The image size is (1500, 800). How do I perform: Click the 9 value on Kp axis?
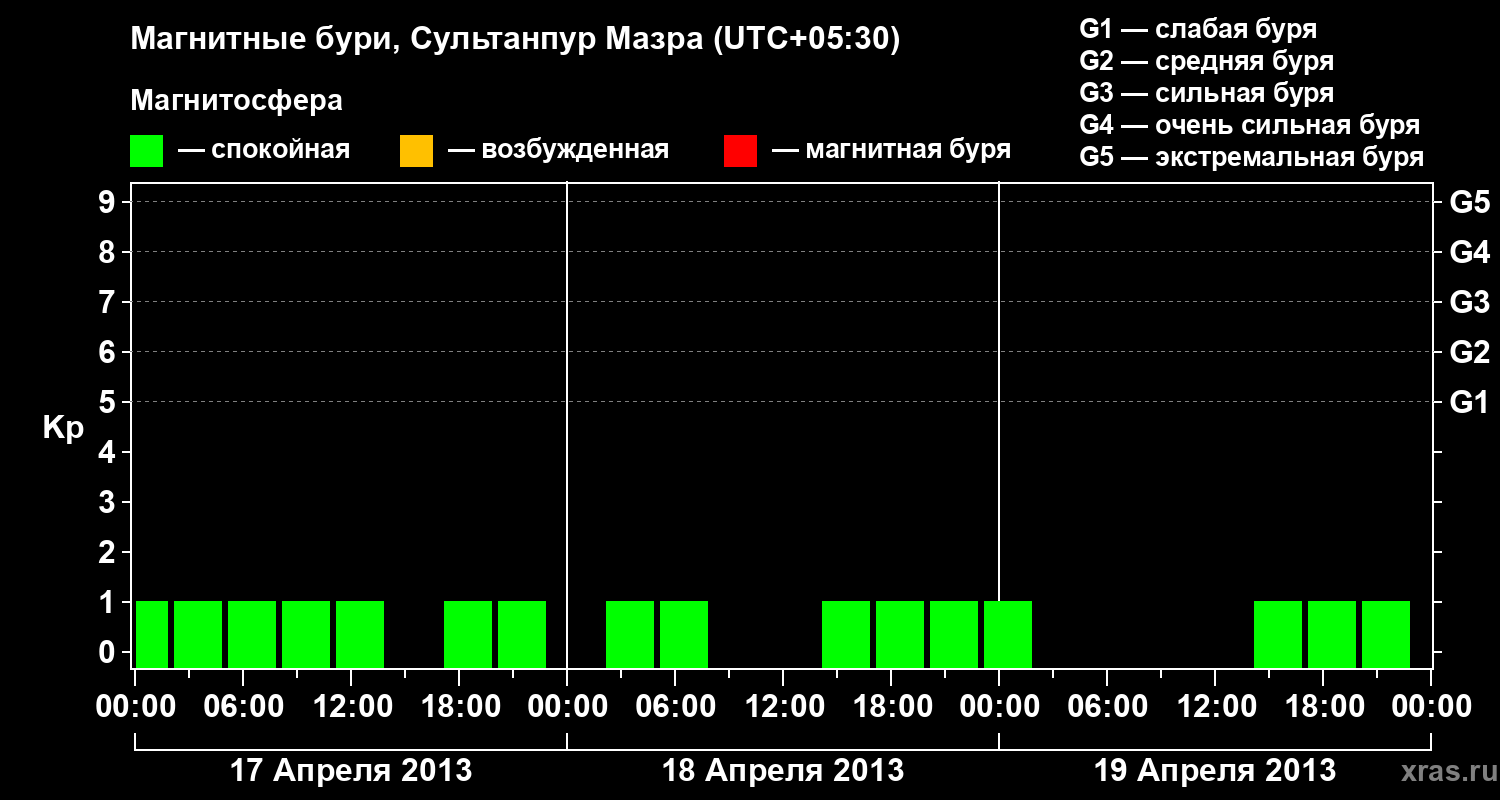109,202
